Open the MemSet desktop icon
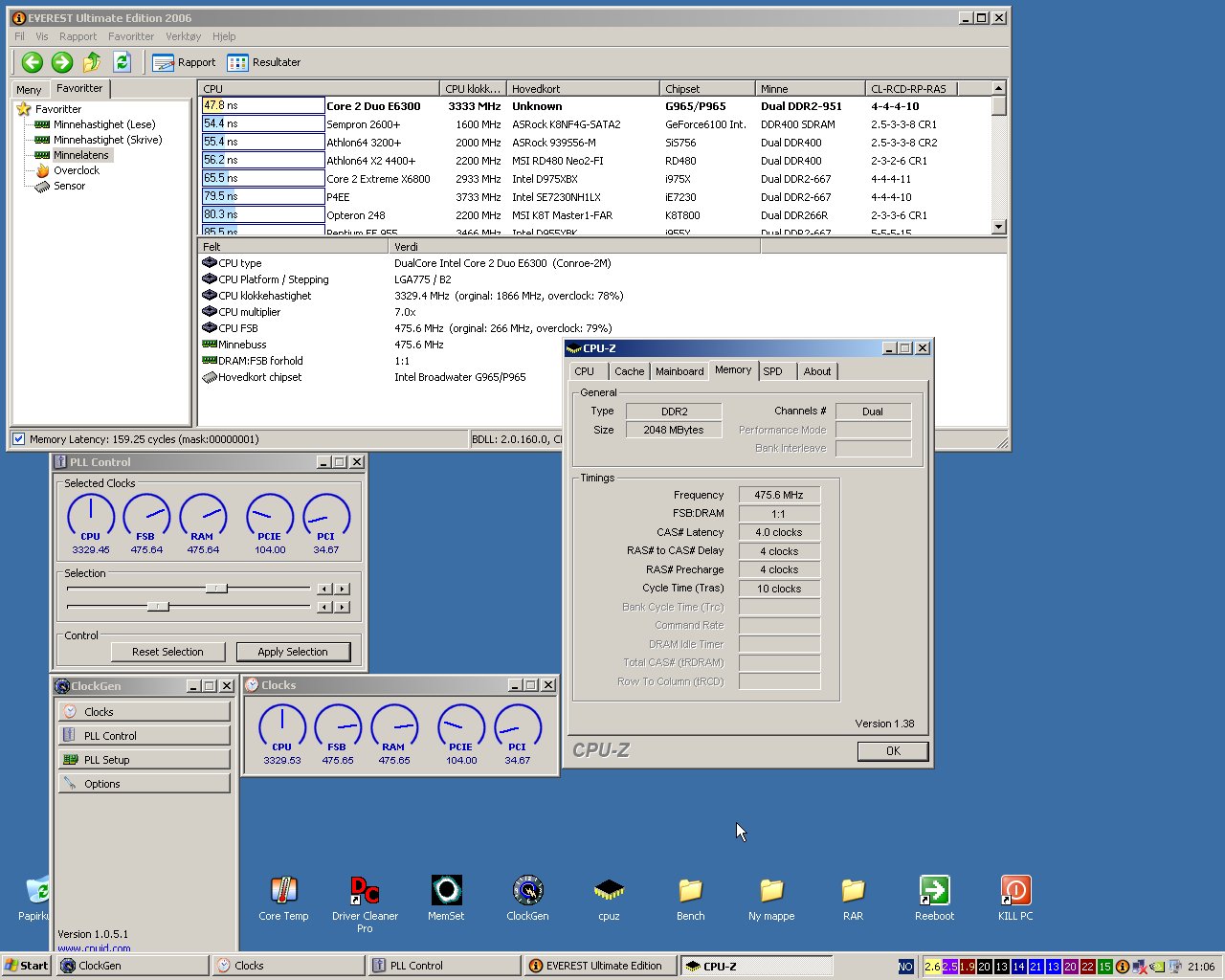Screen dimensions: 1225x980 [x=446, y=898]
